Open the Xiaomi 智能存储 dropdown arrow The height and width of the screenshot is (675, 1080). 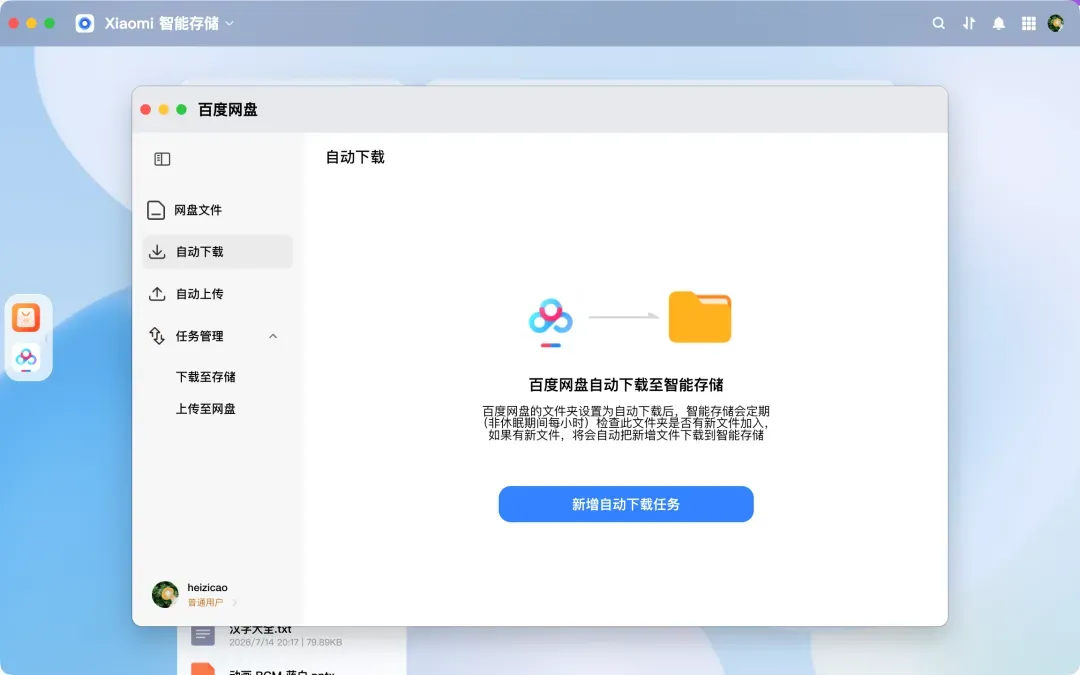coord(229,23)
